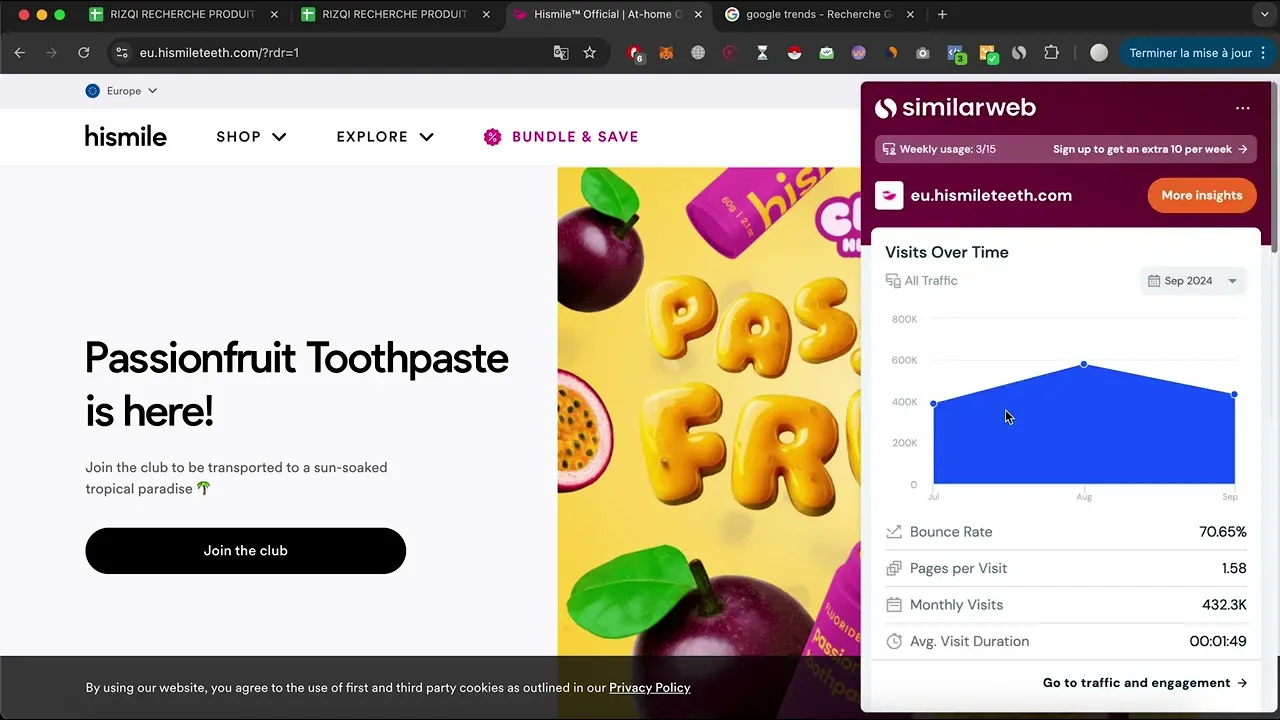Viewport: 1280px width, 720px height.
Task: View site information icon in address bar
Action: tap(122, 53)
